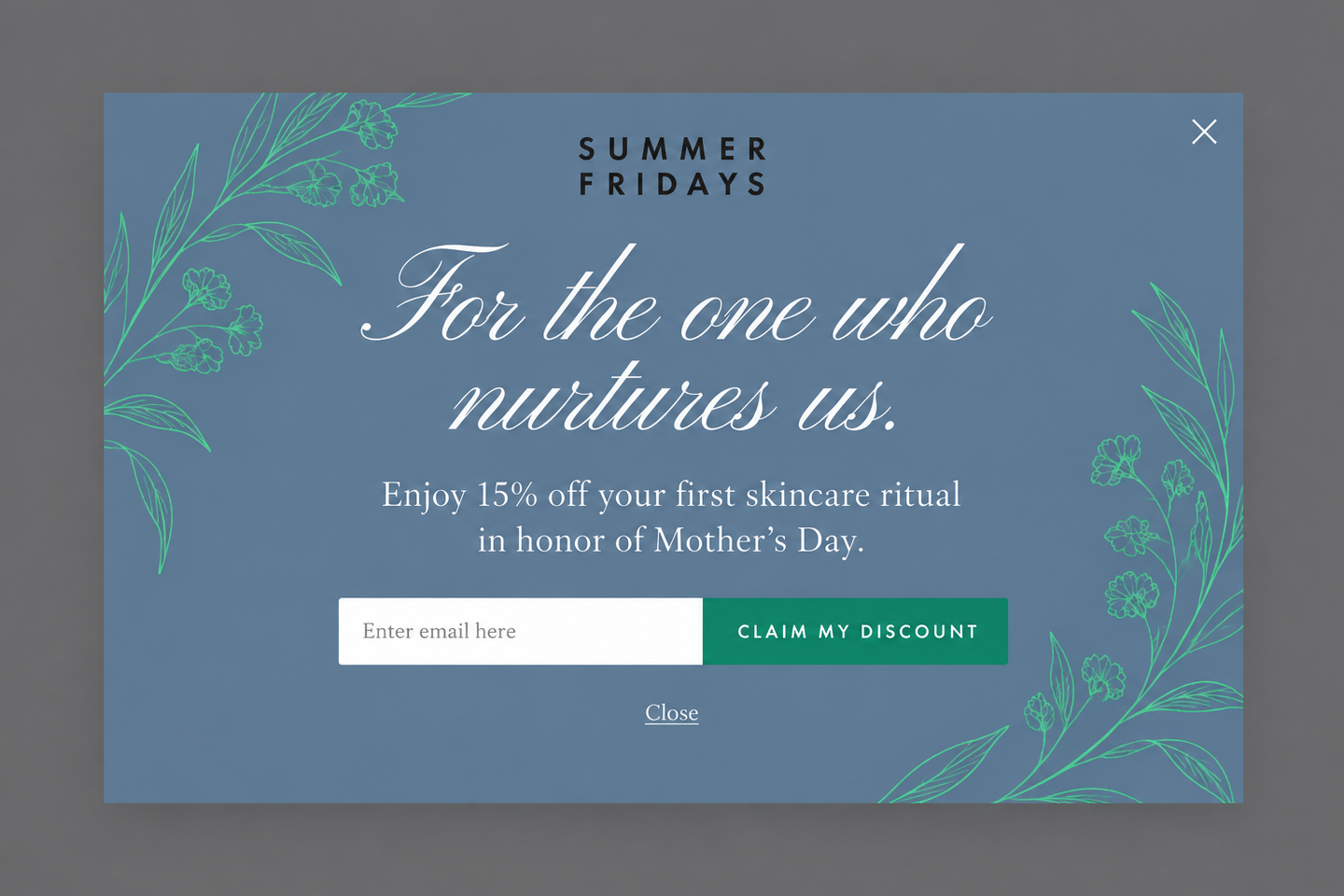Click 'in honor of Mother's Day' line

click(x=671, y=540)
